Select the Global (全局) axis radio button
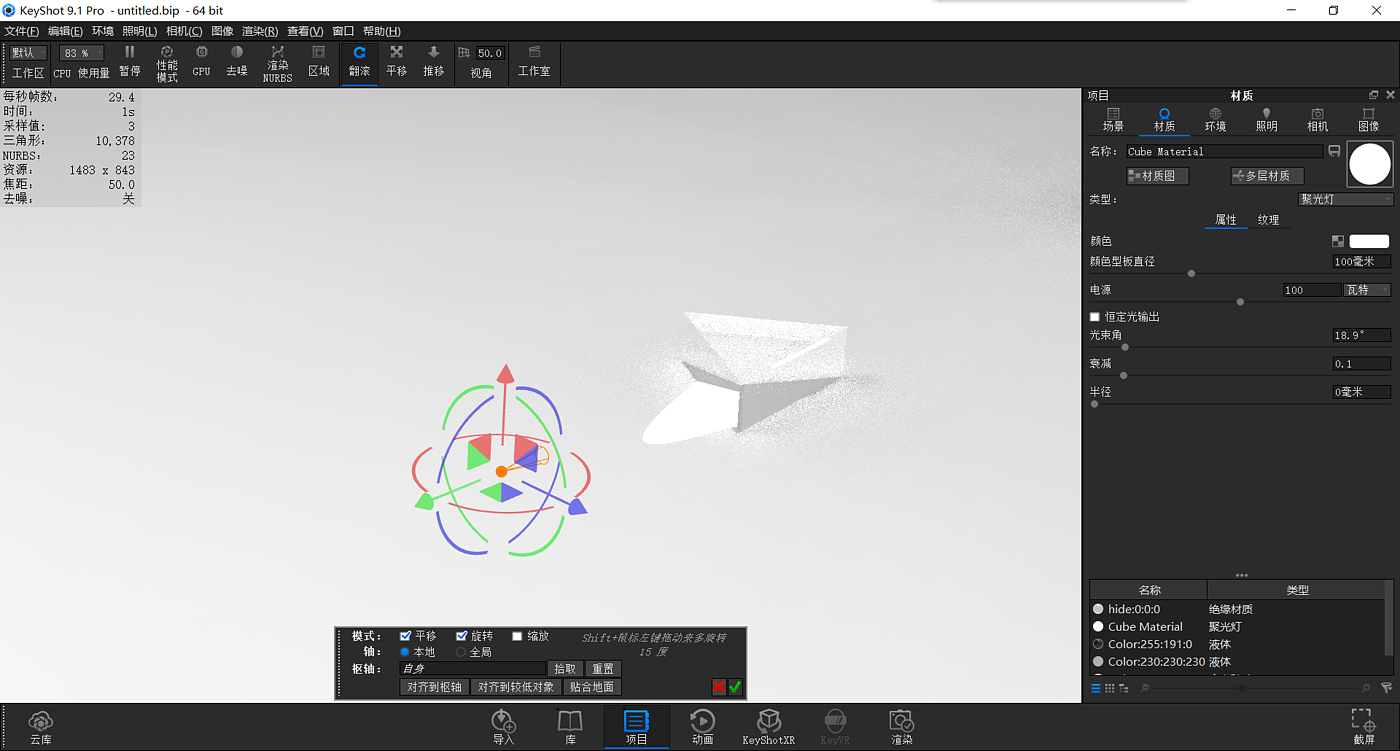Viewport: 1400px width, 751px height. (461, 652)
